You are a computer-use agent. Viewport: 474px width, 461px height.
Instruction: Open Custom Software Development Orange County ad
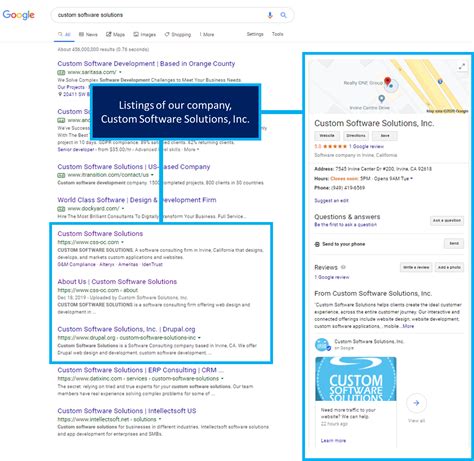click(146, 64)
